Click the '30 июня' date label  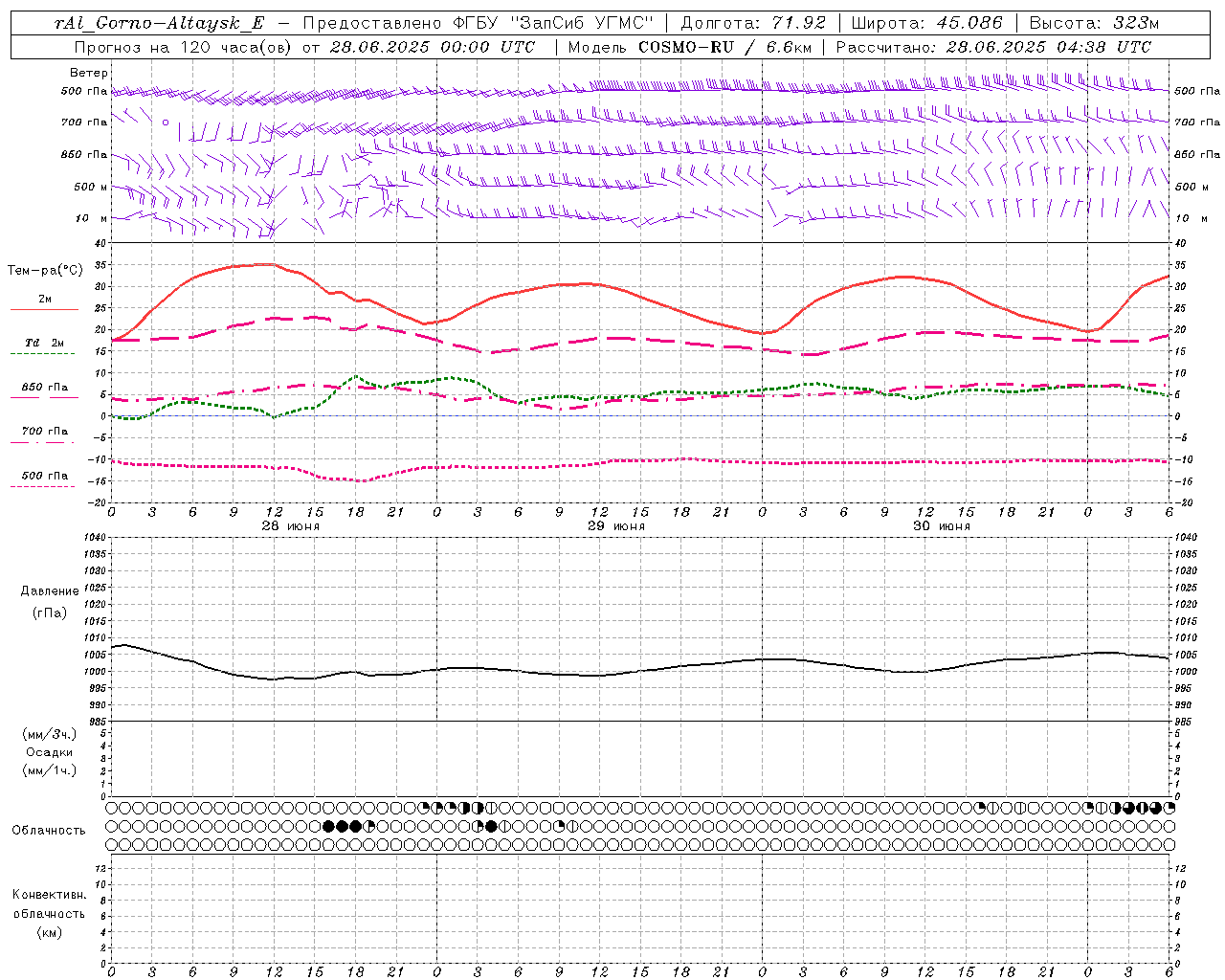click(x=942, y=526)
